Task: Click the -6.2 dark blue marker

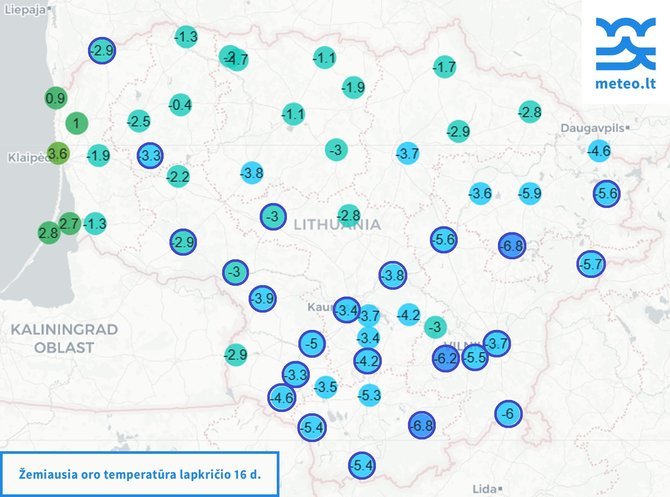Action: (446, 358)
